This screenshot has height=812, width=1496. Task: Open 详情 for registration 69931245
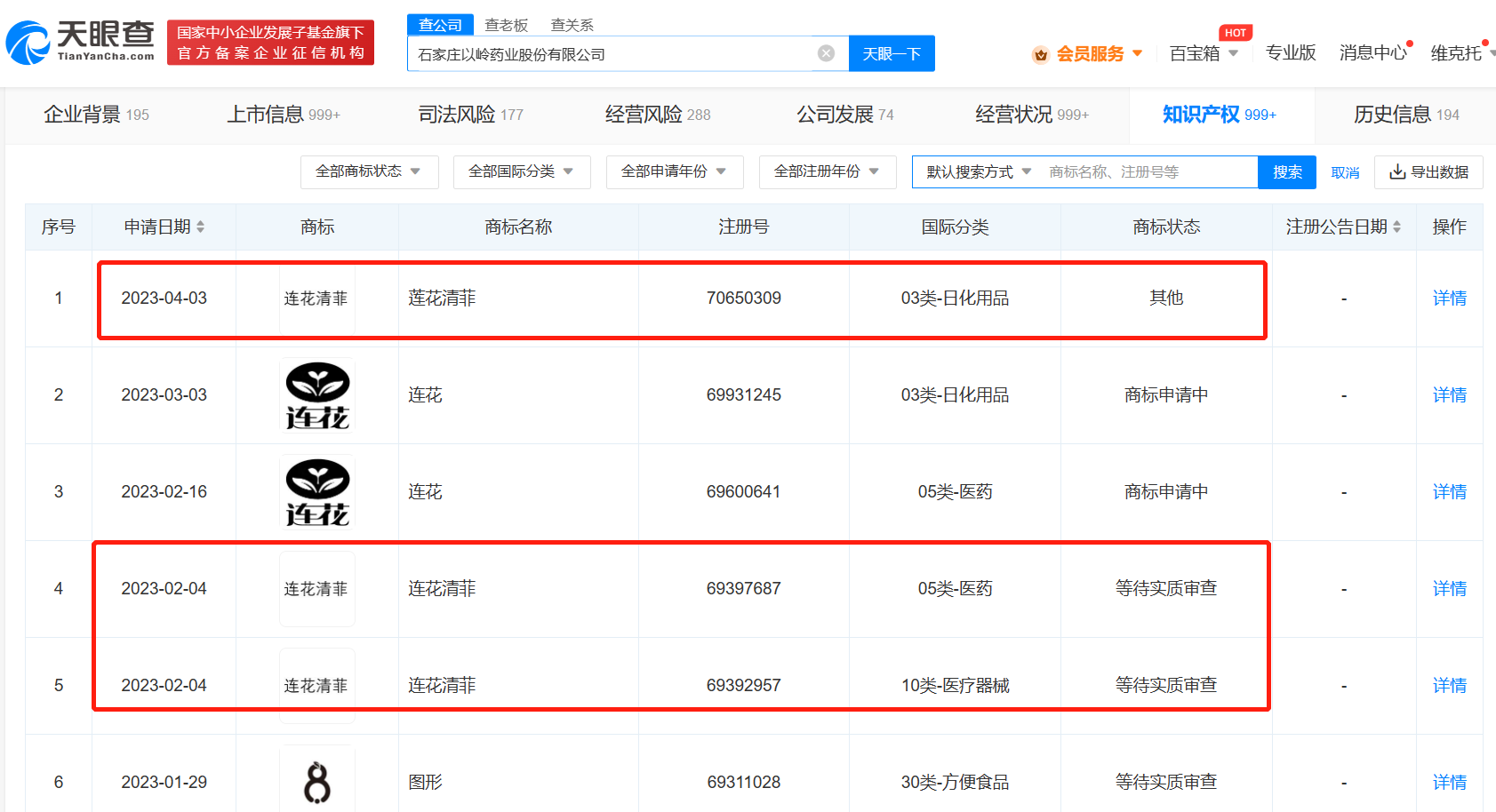1449,395
